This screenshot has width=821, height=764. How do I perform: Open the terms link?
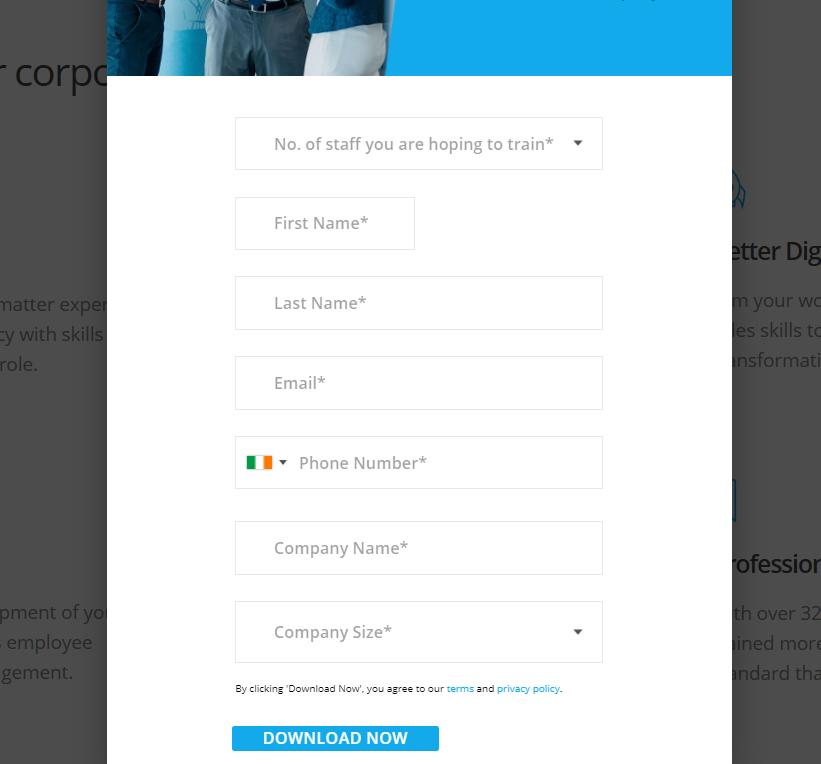(460, 689)
